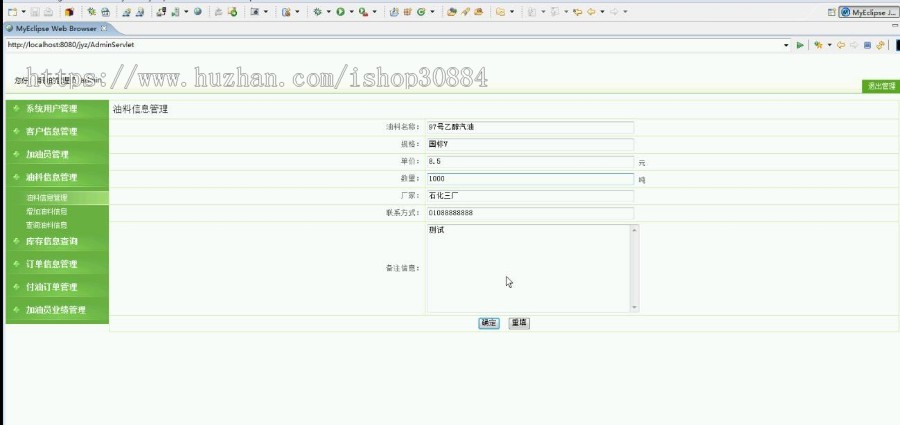This screenshot has height=425, width=900.
Task: Open the 加油员业绩管理 menu
Action: [57, 310]
